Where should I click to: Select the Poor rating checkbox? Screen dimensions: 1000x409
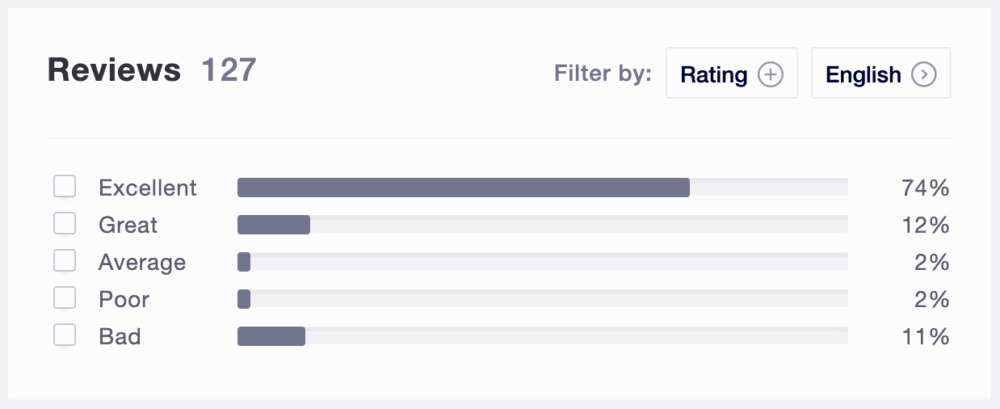[x=65, y=298]
